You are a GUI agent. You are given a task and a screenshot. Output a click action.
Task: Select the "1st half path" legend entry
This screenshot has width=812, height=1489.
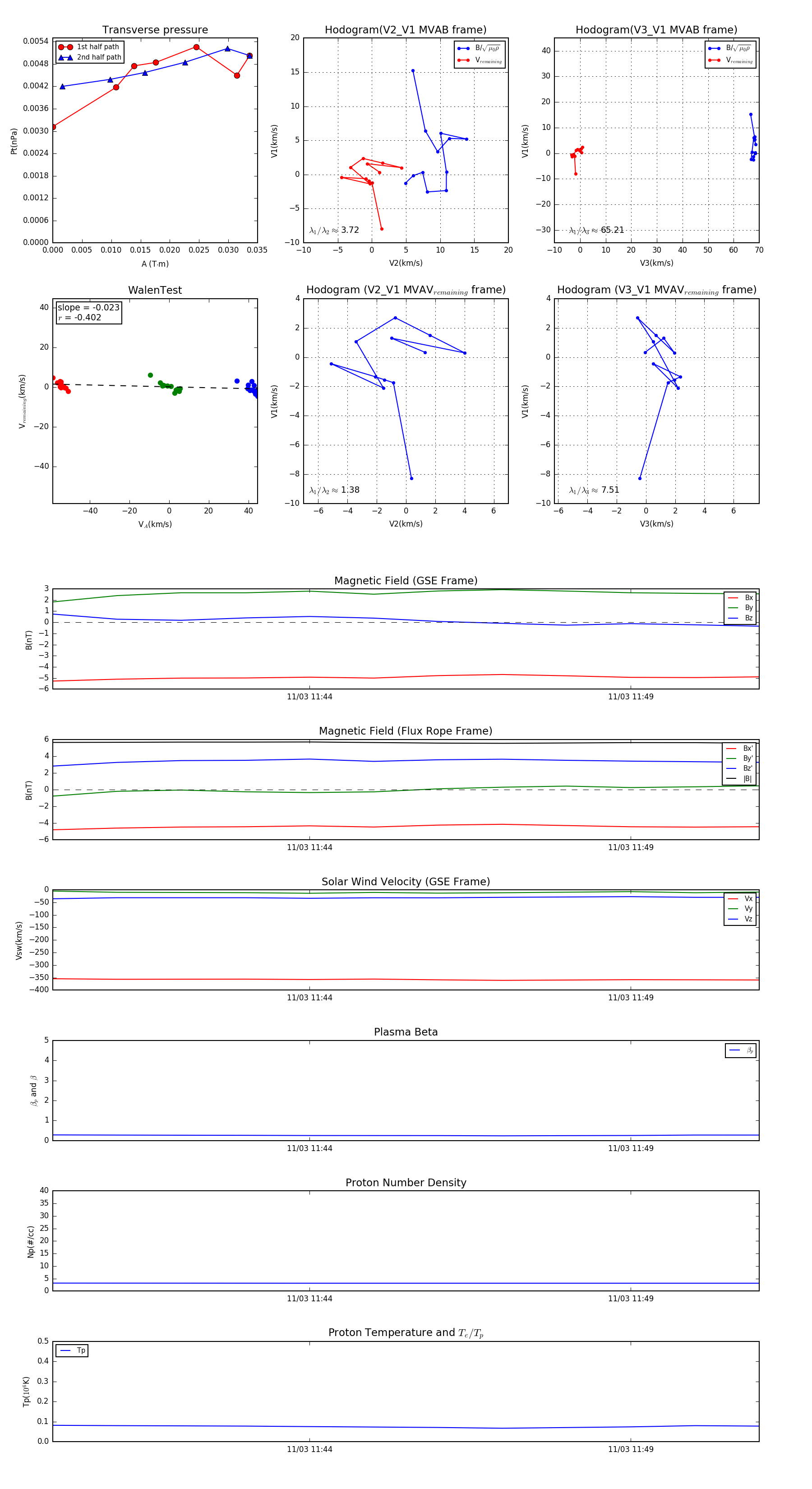[89, 47]
